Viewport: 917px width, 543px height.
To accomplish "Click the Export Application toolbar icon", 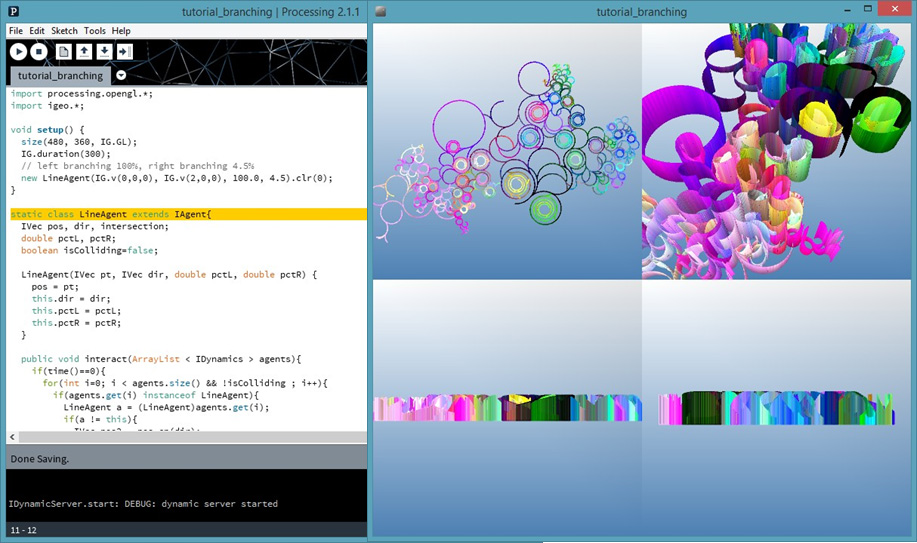I will 124,52.
